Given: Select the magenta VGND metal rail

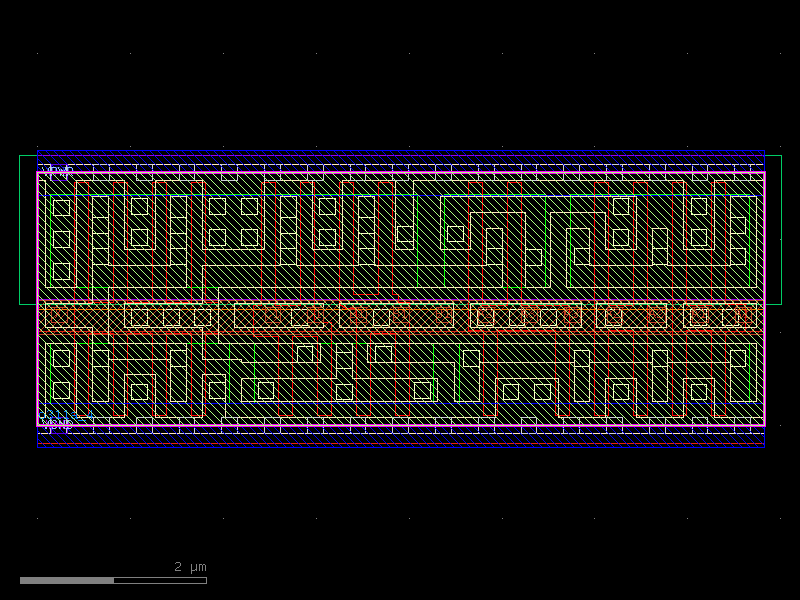Looking at the screenshot, I should tap(400, 423).
